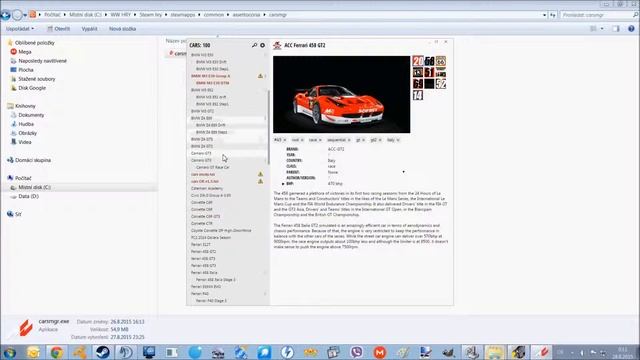Open the settings gear in cars list header
Image resolution: width=640 pixels, height=360 pixels.
click(262, 45)
